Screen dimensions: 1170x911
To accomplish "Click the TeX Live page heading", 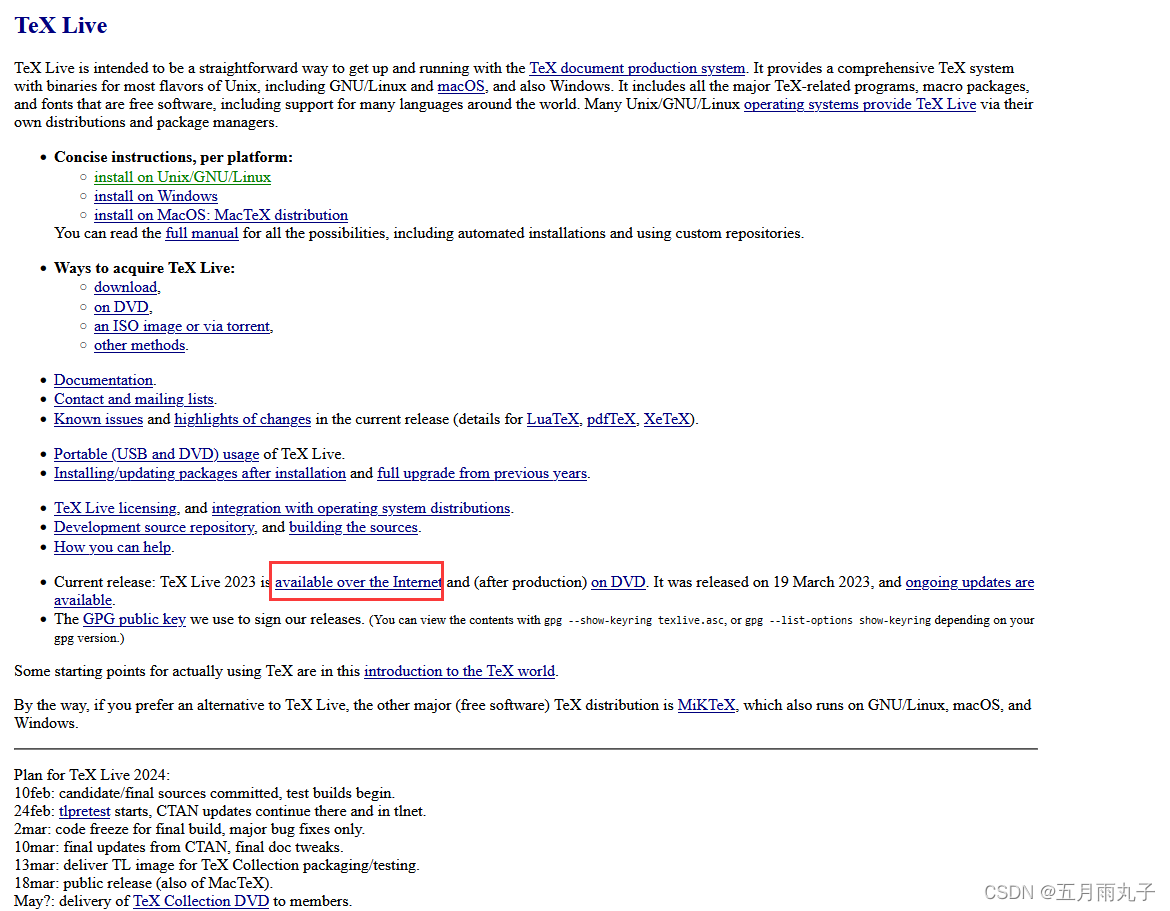I will [x=61, y=25].
